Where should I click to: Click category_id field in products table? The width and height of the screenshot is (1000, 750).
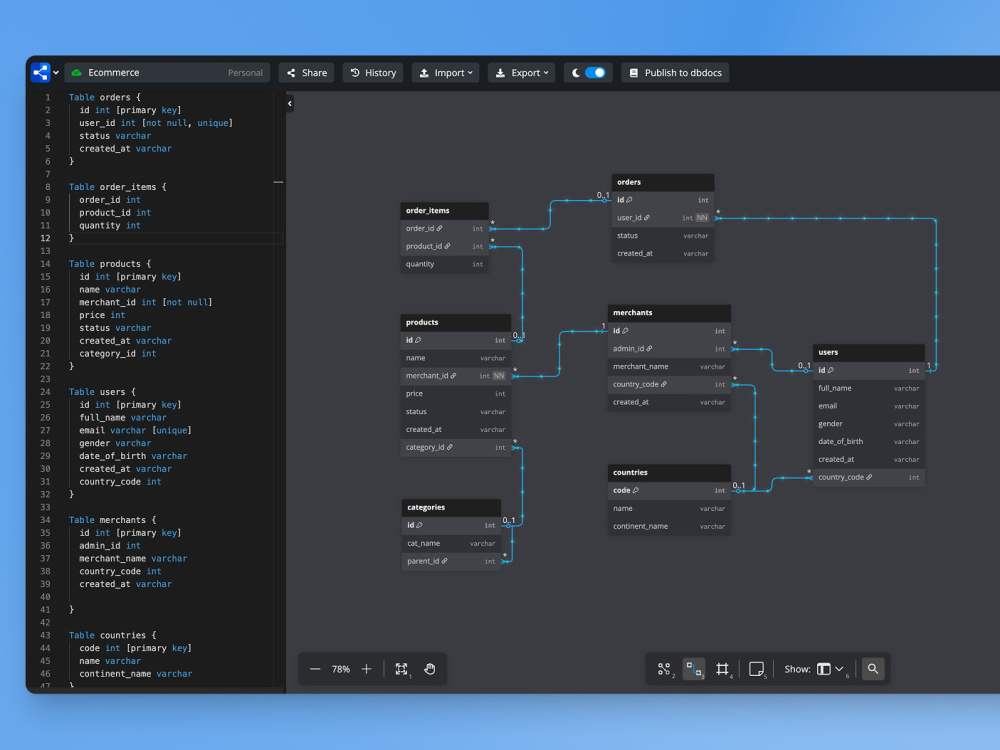(x=455, y=447)
